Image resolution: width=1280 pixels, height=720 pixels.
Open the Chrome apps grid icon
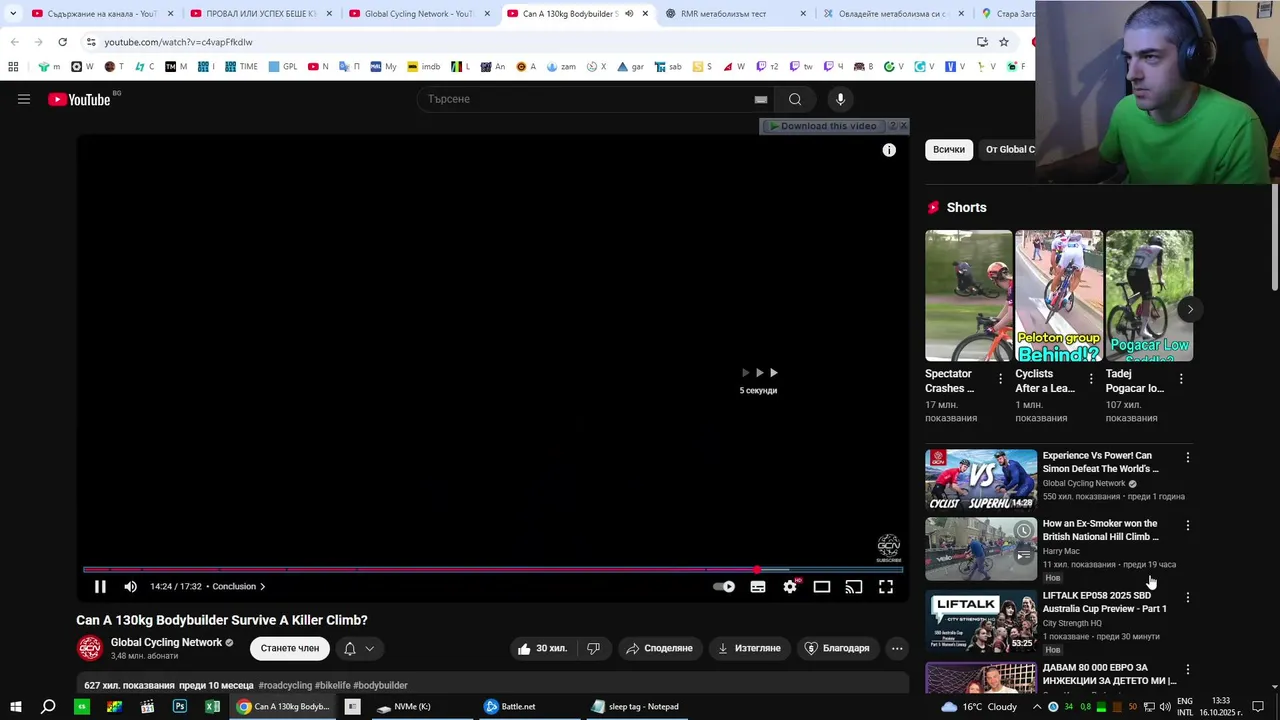click(13, 67)
